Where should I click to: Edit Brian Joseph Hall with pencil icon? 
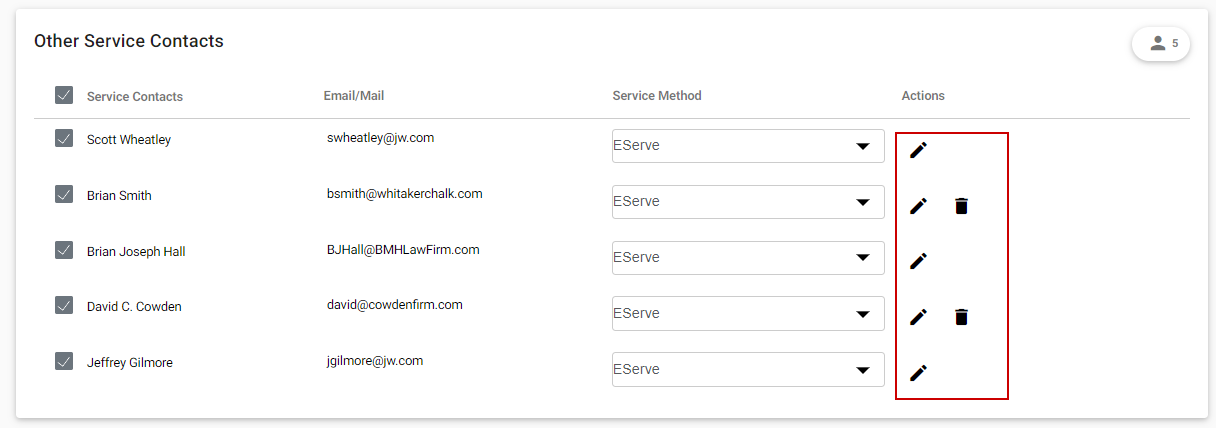pos(918,261)
